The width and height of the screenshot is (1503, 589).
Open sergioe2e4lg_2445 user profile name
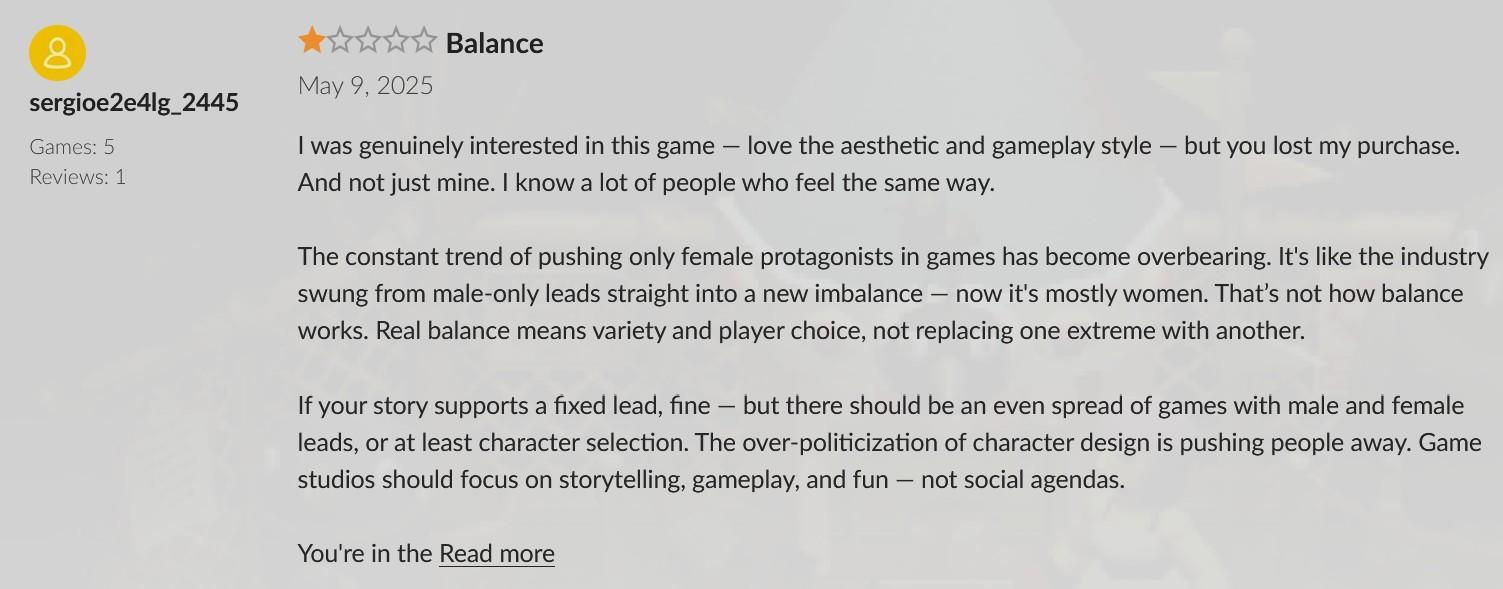coord(134,102)
